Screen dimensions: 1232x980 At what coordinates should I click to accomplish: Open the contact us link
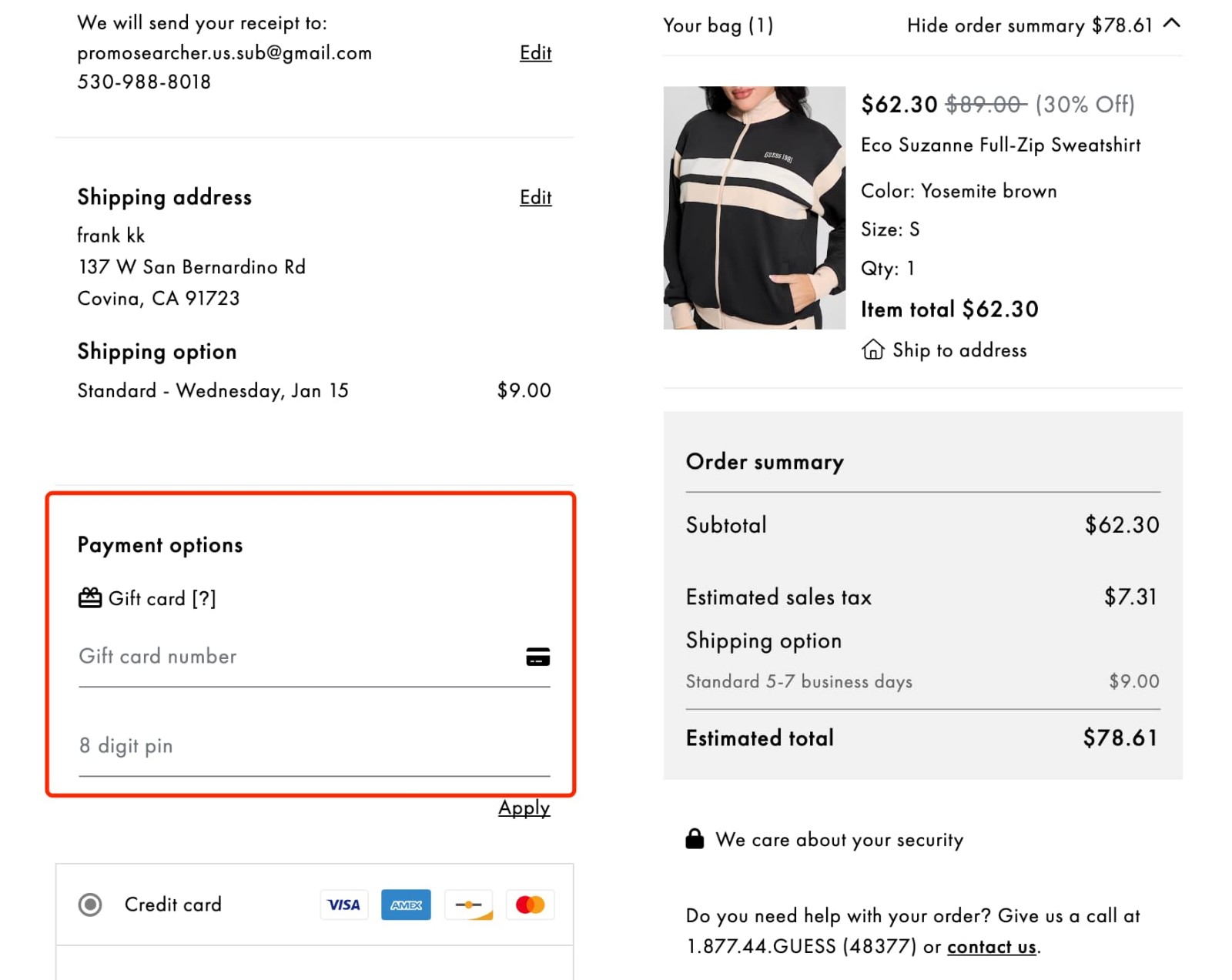pos(991,946)
